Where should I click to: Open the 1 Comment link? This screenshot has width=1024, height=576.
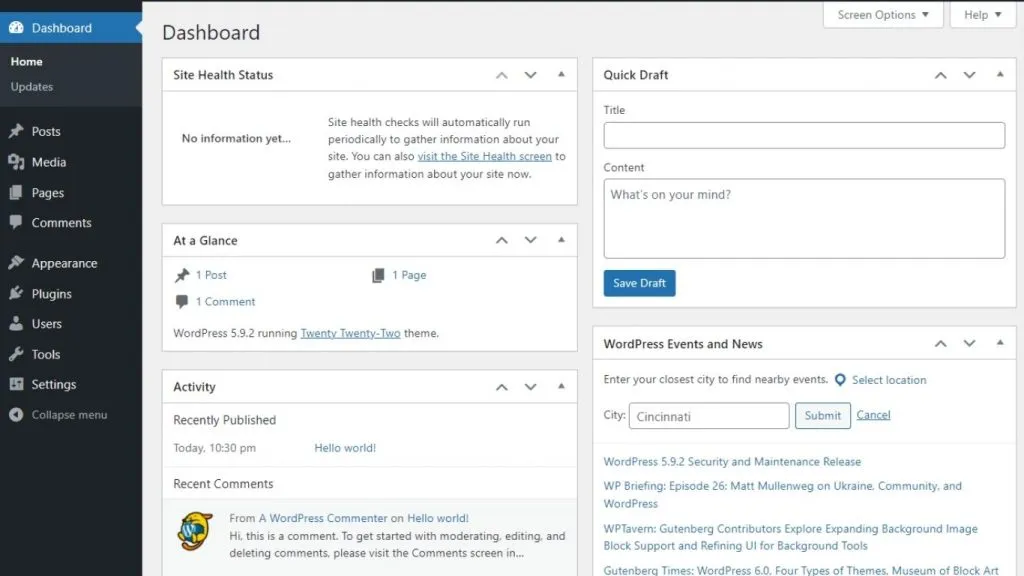click(x=225, y=302)
